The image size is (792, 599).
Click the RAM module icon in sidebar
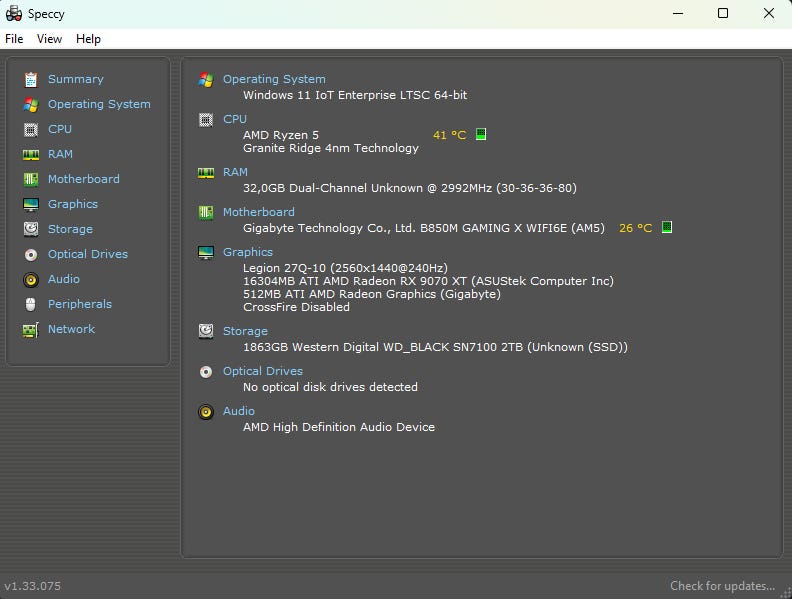(30, 154)
